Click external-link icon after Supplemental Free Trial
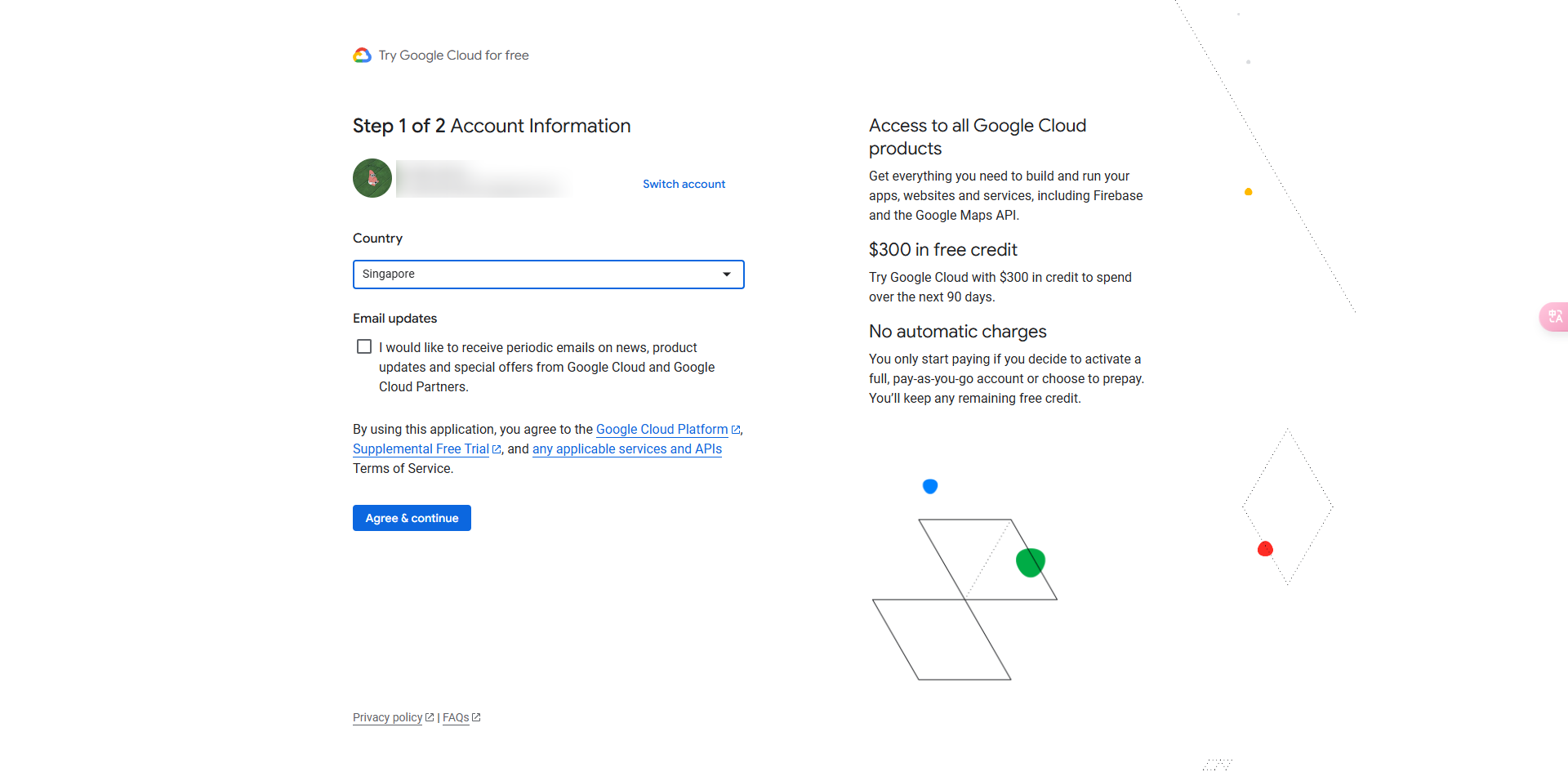The image size is (1568, 772). point(497,449)
